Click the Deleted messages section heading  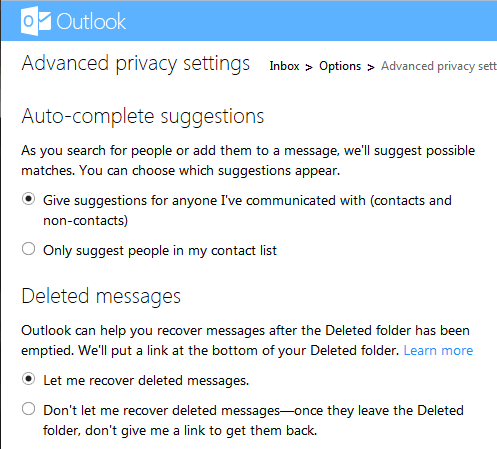pyautogui.click(x=101, y=296)
